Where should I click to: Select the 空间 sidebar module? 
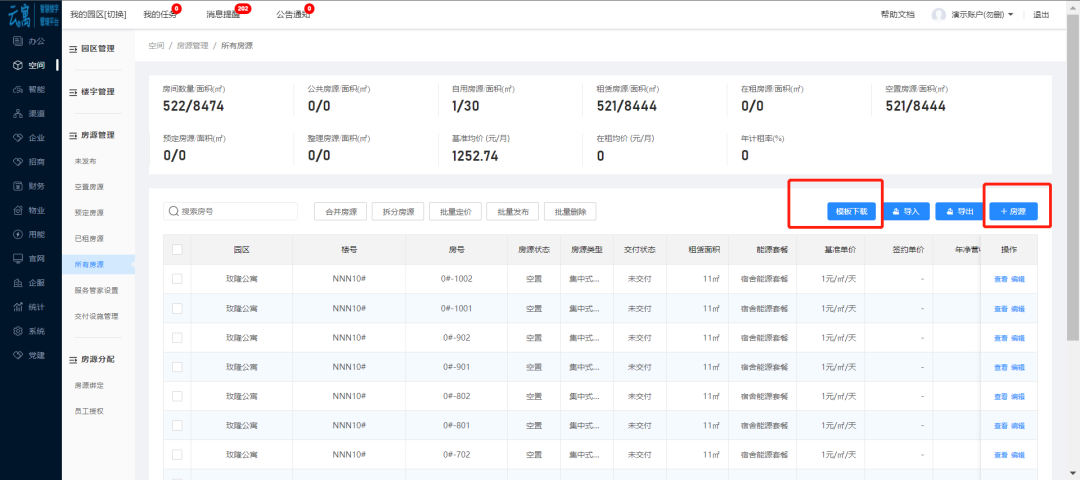[30, 65]
